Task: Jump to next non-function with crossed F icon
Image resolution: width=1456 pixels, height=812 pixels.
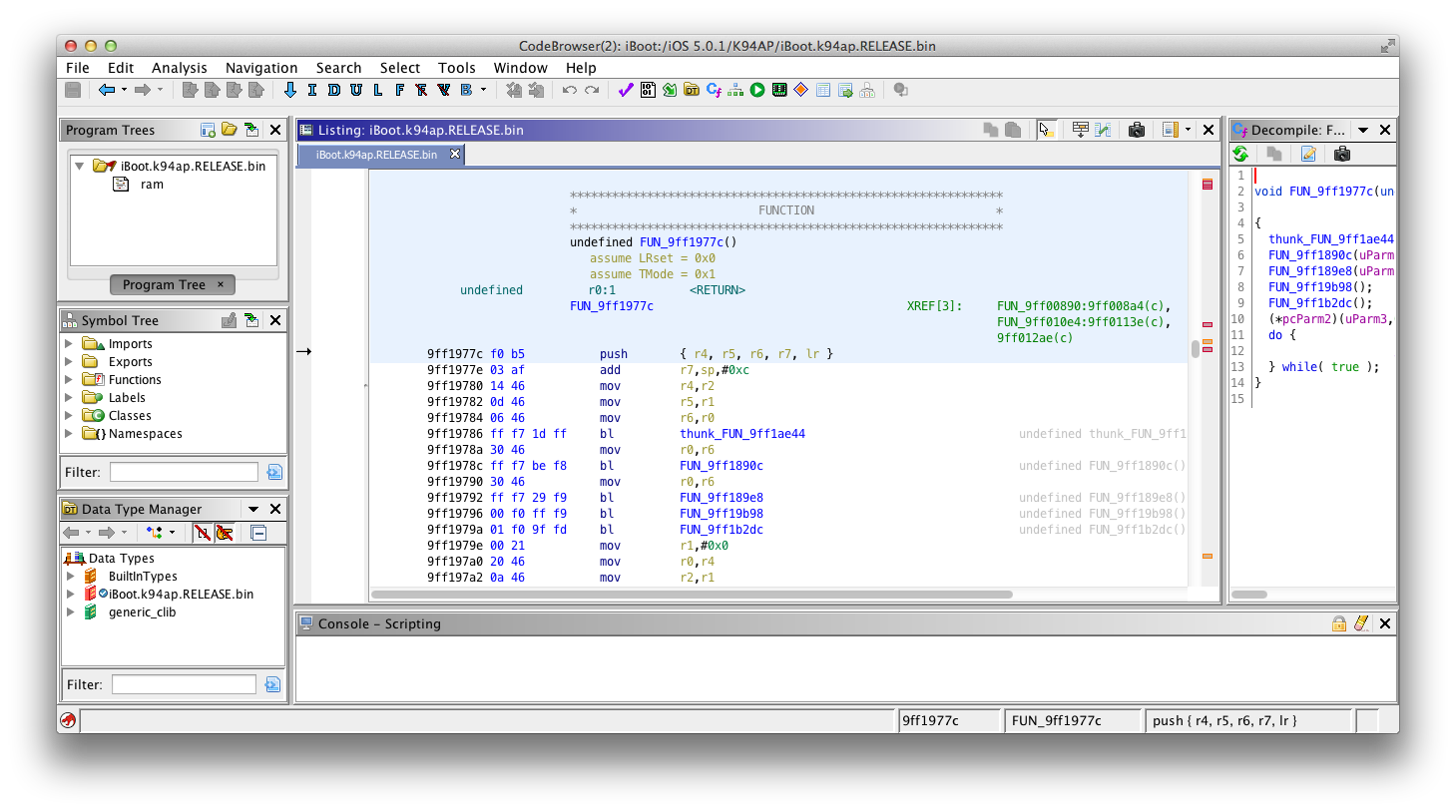Action: click(x=422, y=90)
